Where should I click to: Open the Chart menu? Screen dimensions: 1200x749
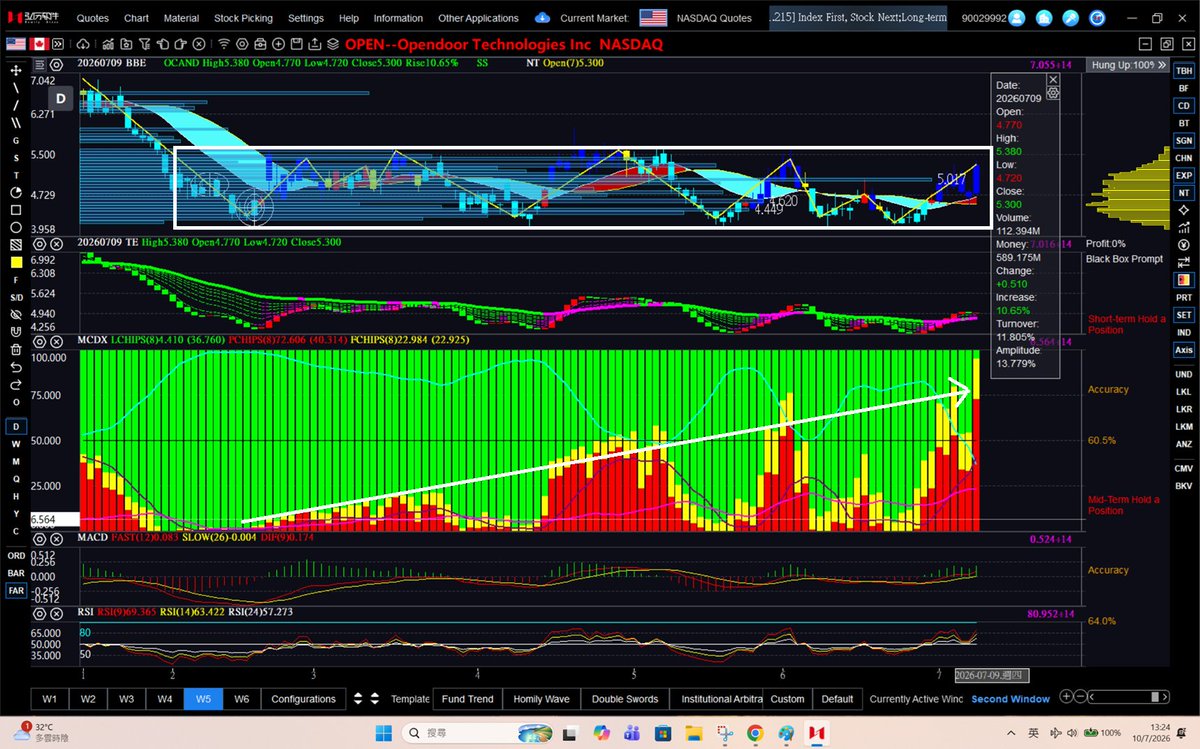point(136,18)
